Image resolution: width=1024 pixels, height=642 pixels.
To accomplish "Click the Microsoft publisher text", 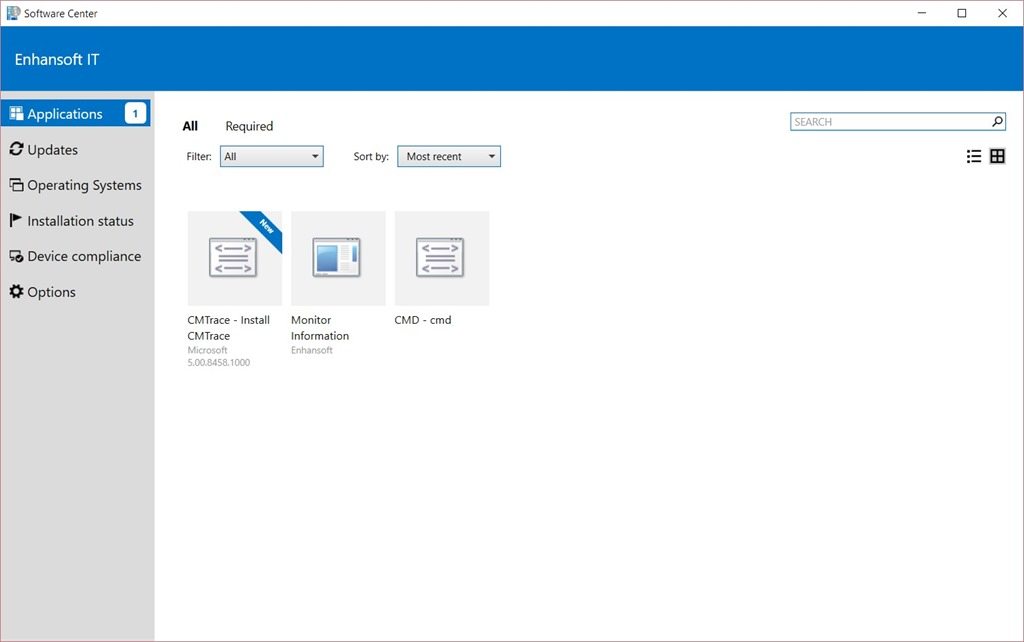I will click(x=207, y=350).
